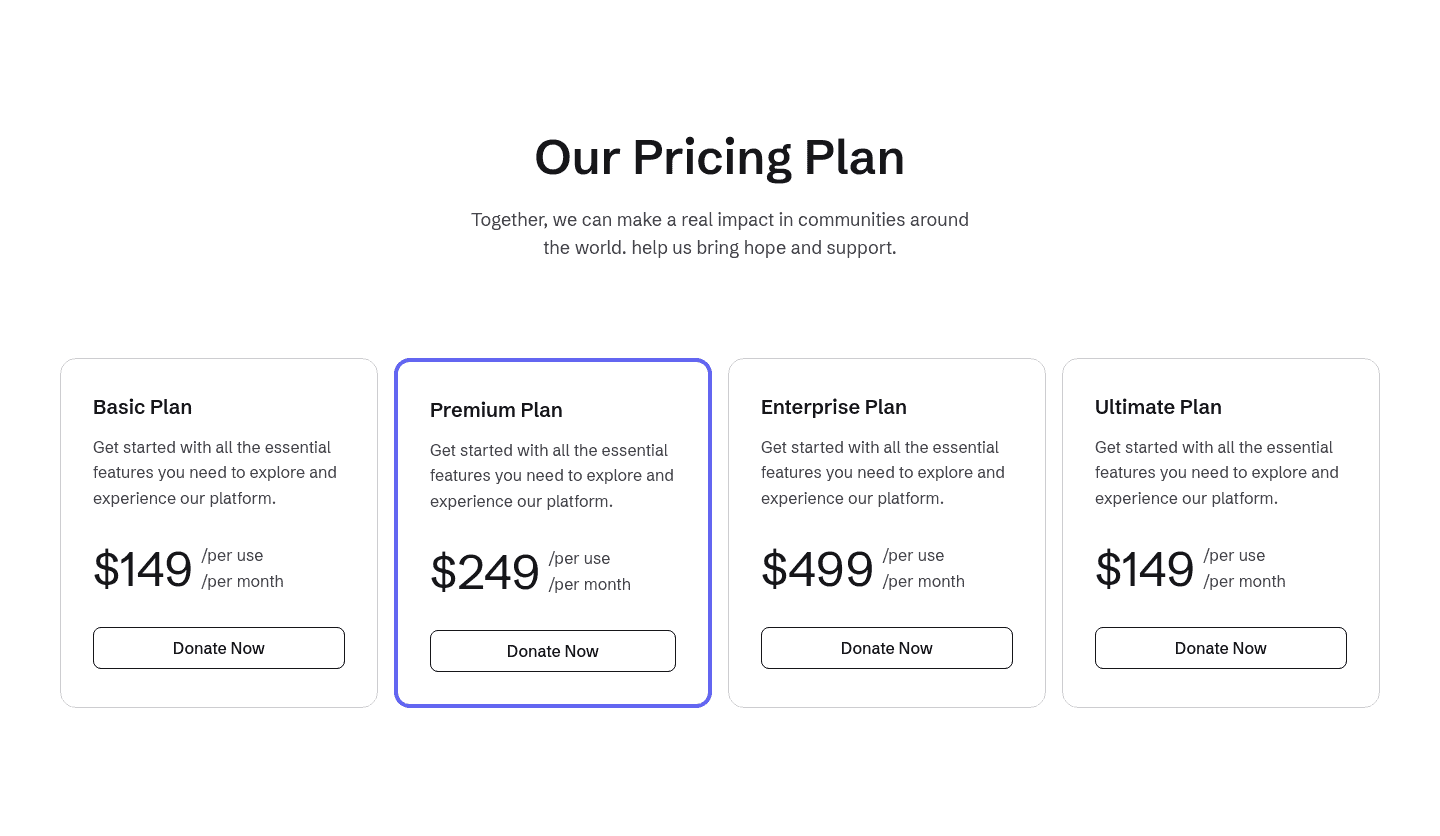This screenshot has height=836, width=1440.
Task: Click the Ultimate Plan Donate Now button
Action: coord(1220,648)
